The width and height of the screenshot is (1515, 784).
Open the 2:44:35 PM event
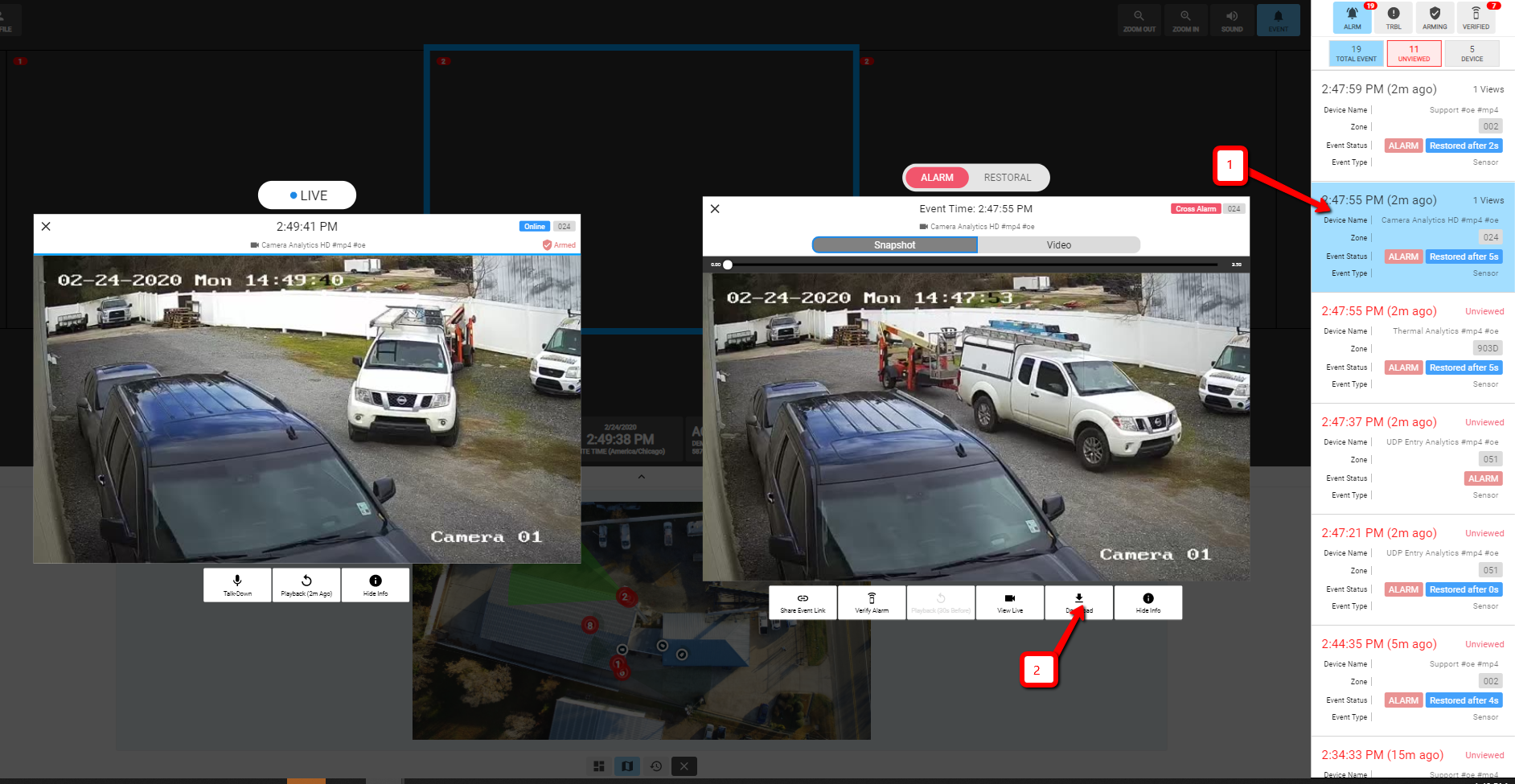point(1413,681)
